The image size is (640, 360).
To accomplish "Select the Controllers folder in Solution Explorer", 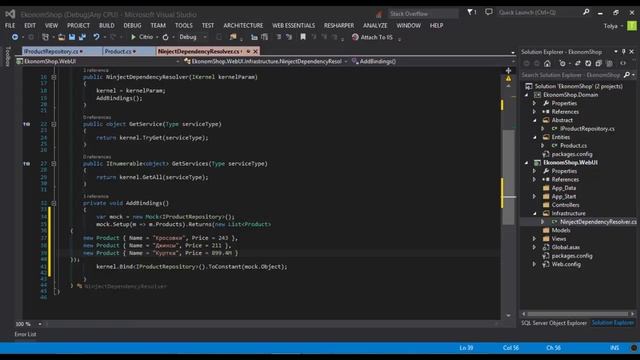I will [565, 205].
